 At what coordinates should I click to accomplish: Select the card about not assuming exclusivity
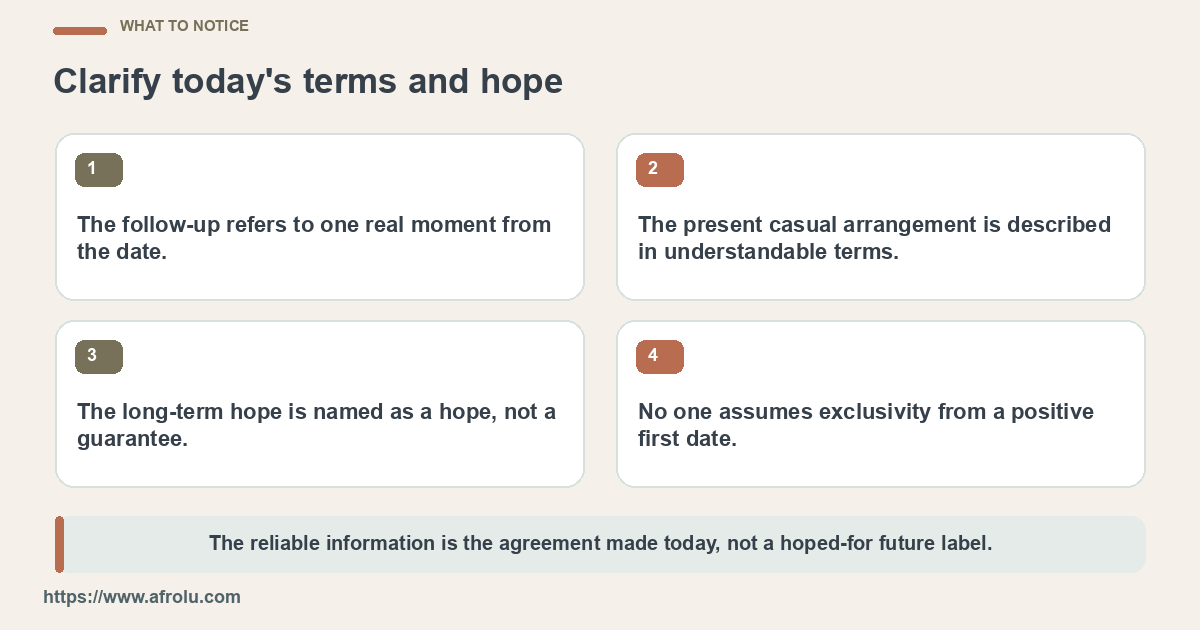[881, 404]
